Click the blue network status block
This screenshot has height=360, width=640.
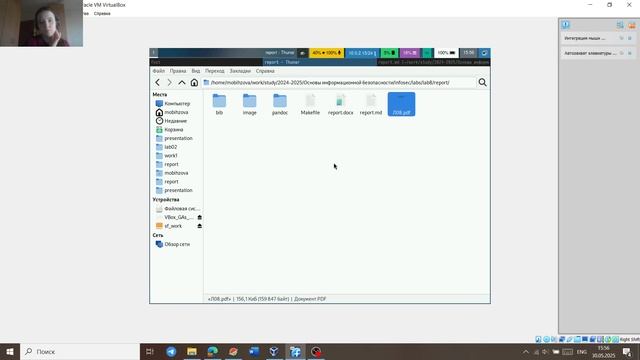(362, 53)
